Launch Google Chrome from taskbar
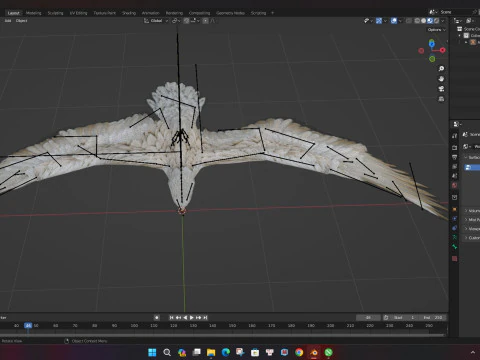This screenshot has height=360, width=480. 299,352
